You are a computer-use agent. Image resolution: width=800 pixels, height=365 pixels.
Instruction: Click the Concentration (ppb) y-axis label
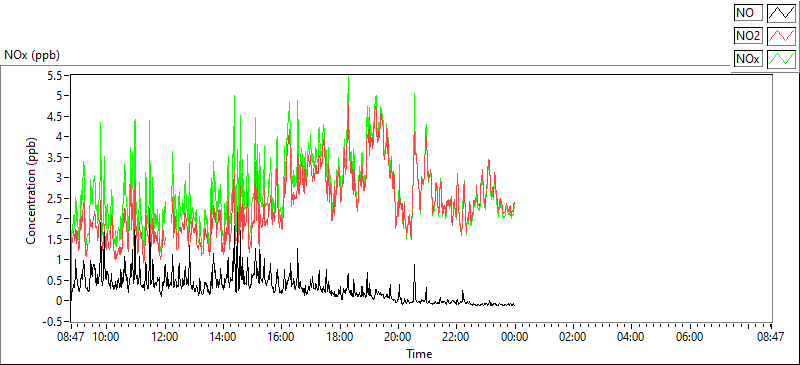(32, 190)
